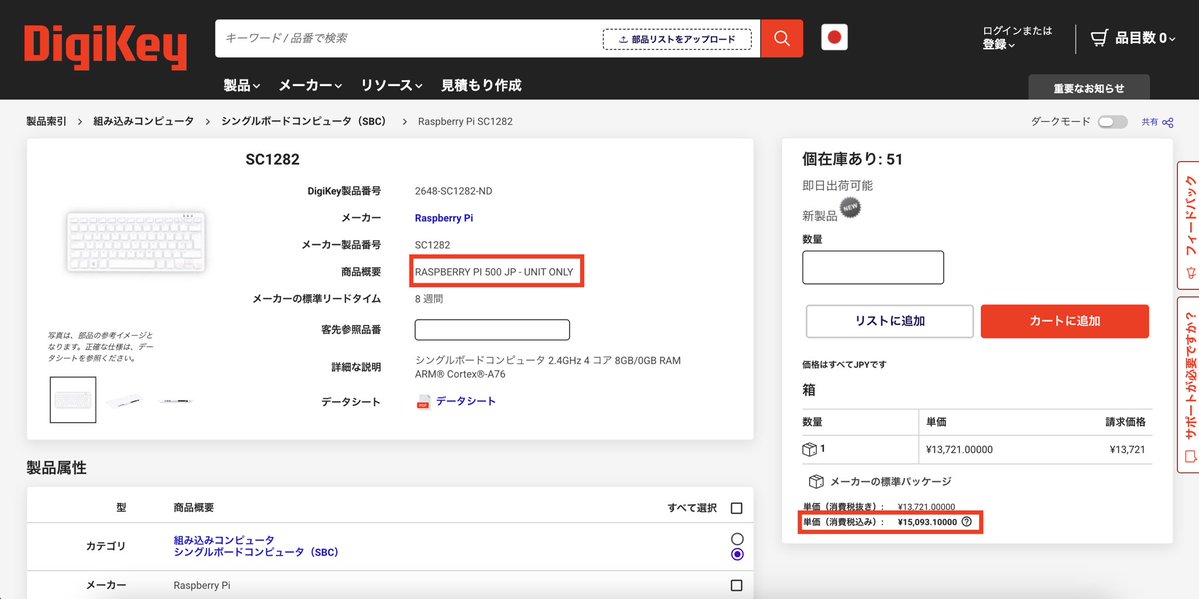Expand the 製品 menu

[x=242, y=86]
